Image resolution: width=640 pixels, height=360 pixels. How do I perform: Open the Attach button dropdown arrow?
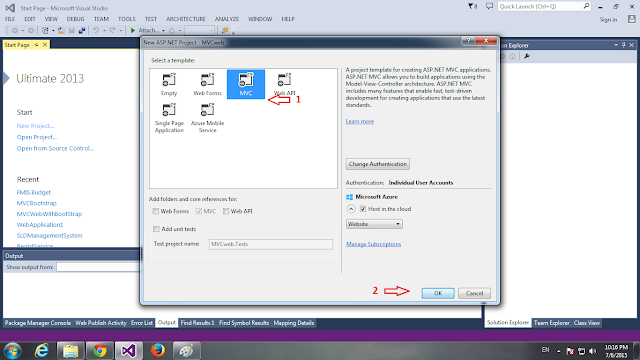[163, 31]
